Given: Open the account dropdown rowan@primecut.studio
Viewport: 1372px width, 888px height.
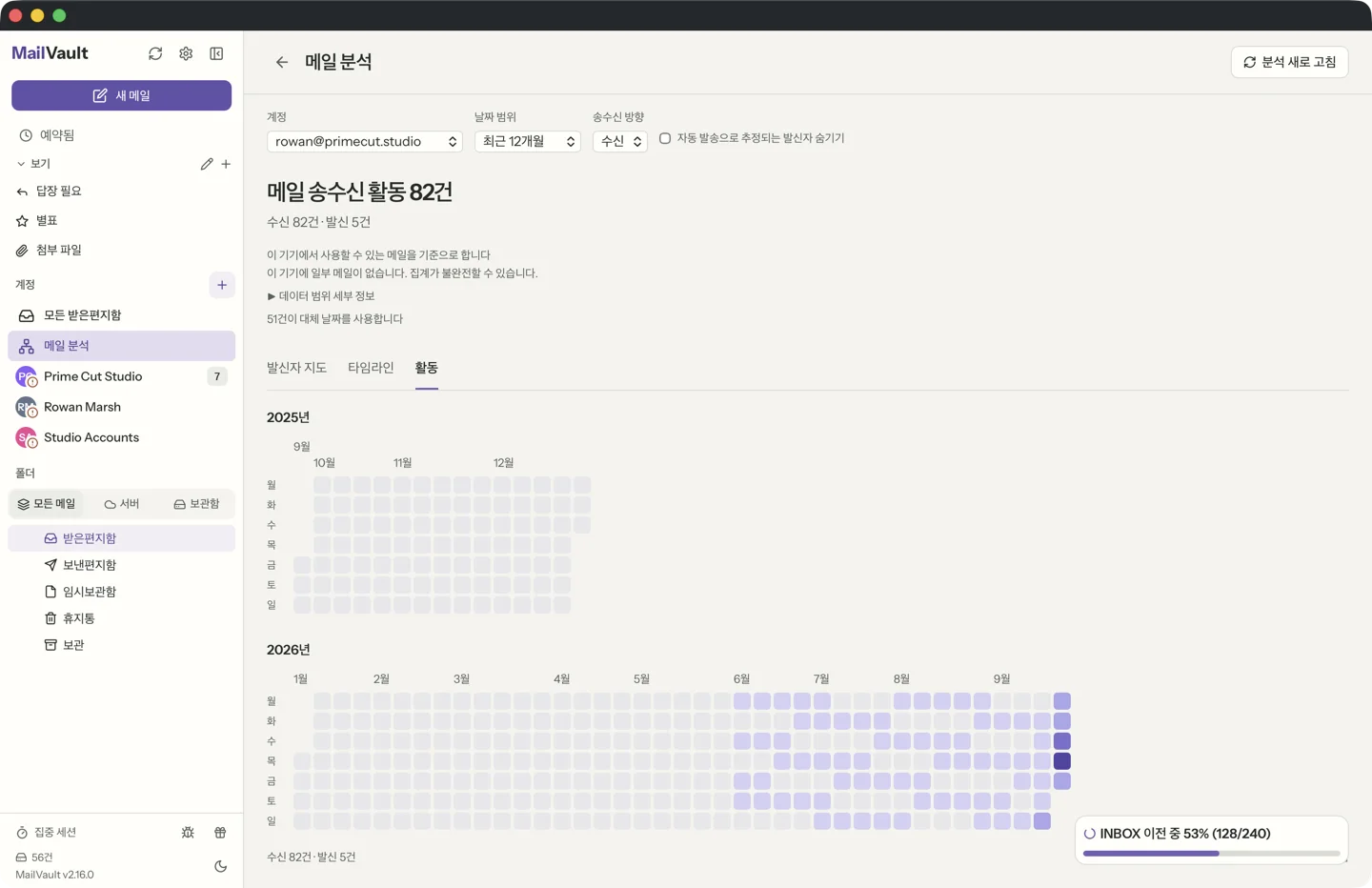Looking at the screenshot, I should click(365, 141).
